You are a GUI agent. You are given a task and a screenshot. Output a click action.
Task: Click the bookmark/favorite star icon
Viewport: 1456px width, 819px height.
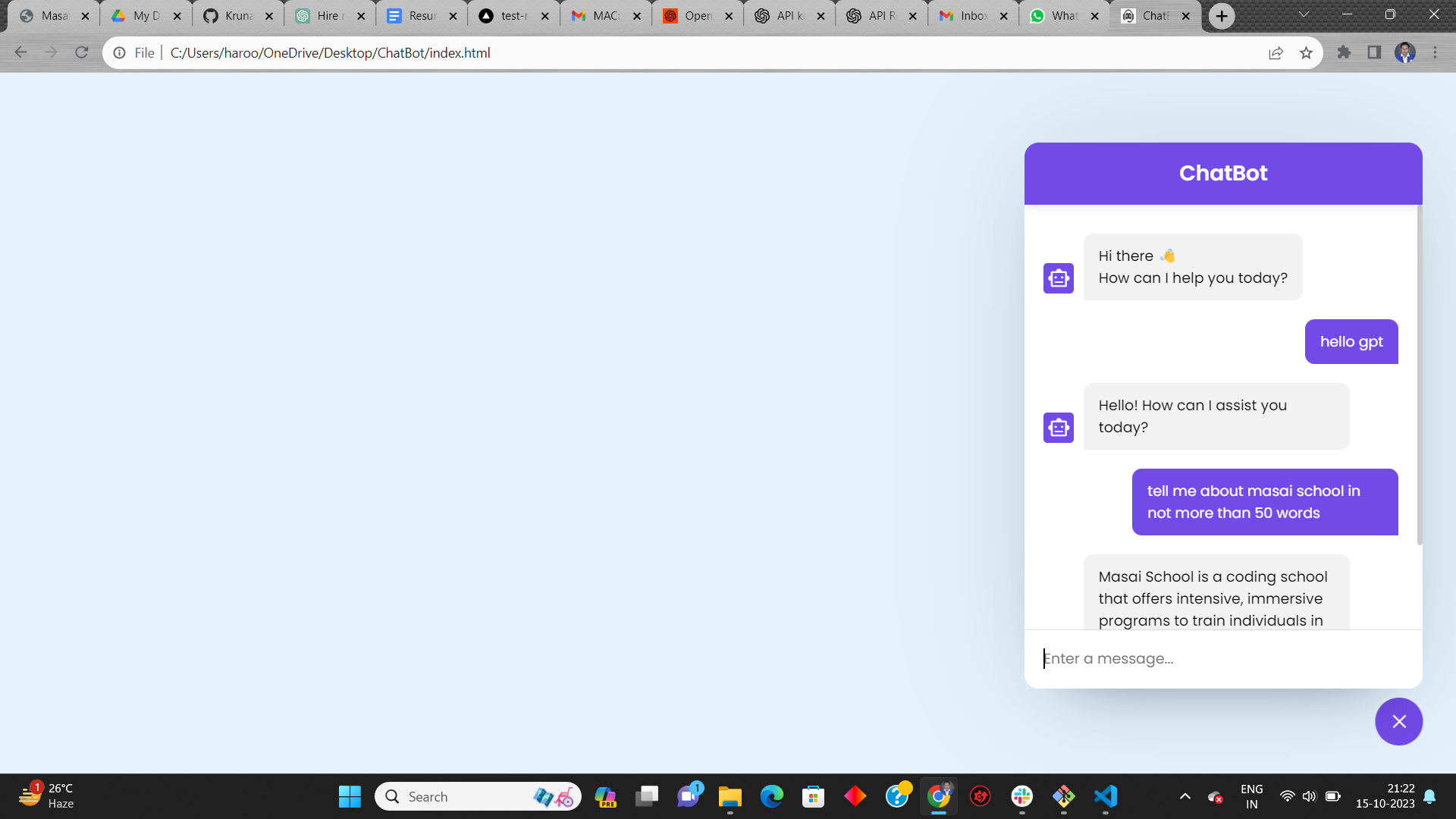pyautogui.click(x=1306, y=53)
